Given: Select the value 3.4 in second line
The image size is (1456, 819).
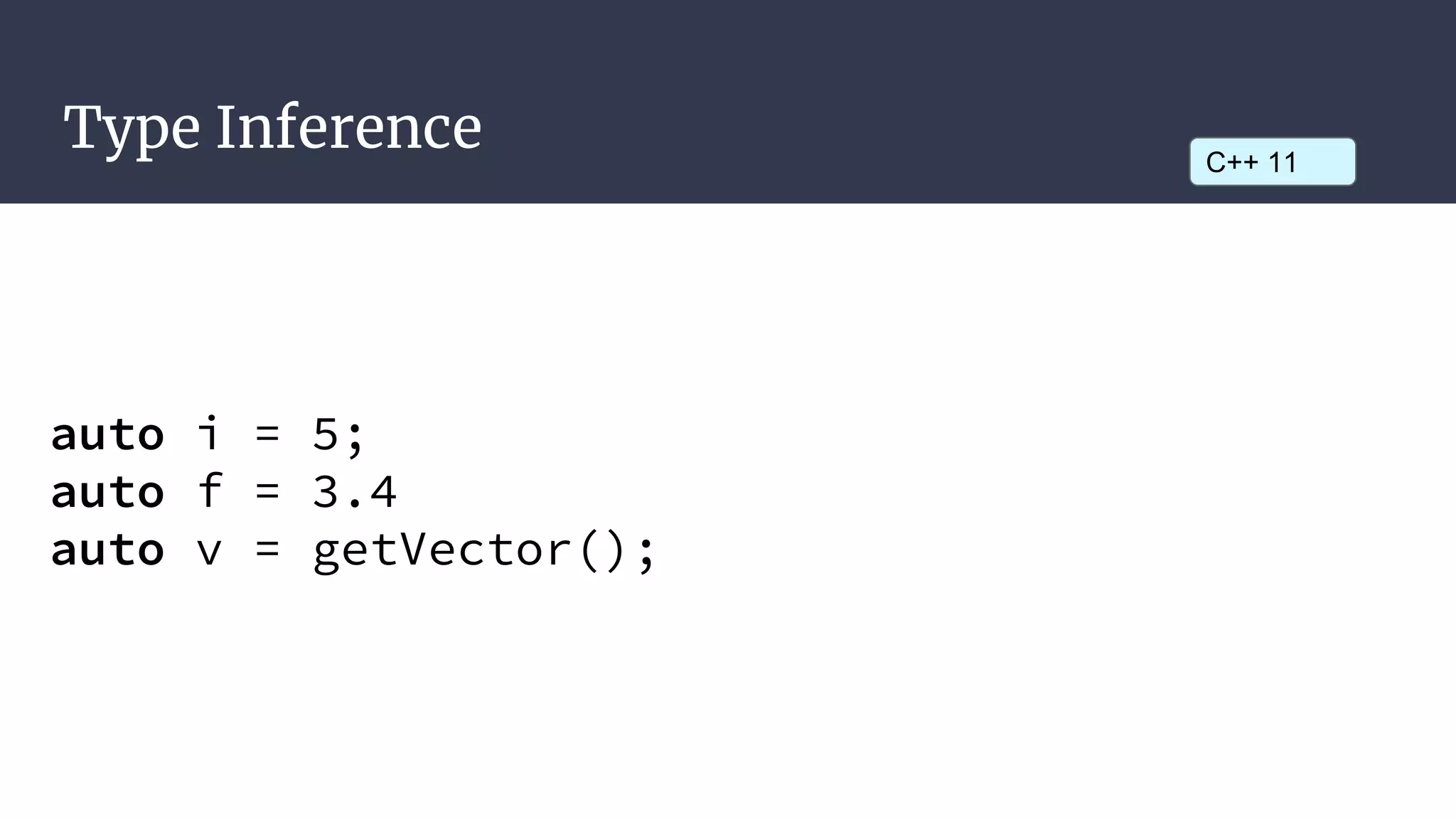Looking at the screenshot, I should click(x=354, y=492).
